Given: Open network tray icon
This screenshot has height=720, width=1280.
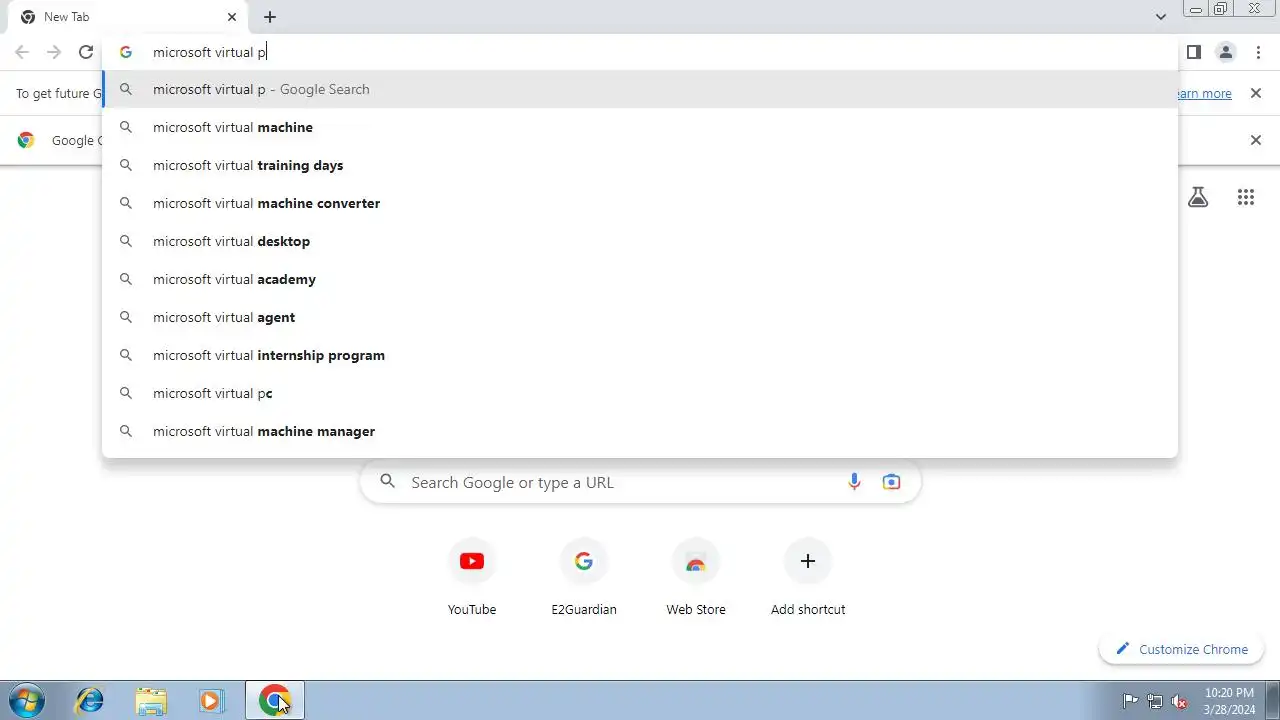Looking at the screenshot, I should point(1155,701).
